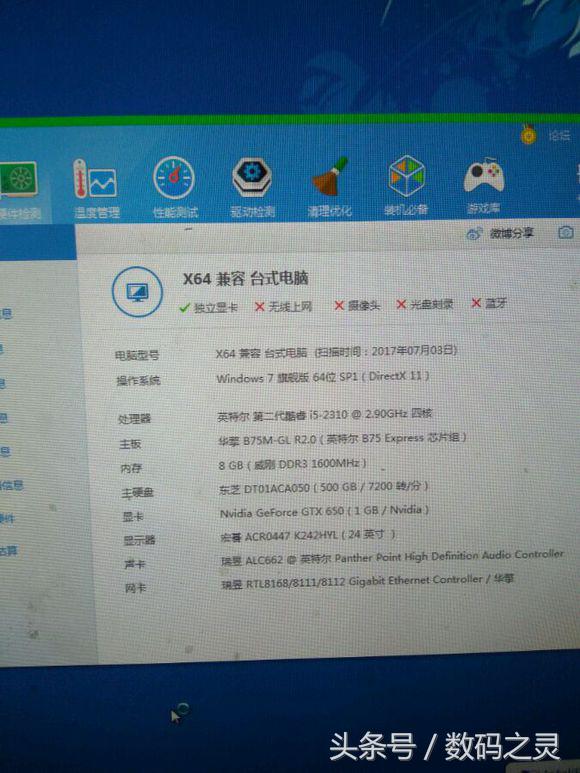Open the 温度管理 temperature management tool
580x773 pixels.
[x=97, y=189]
